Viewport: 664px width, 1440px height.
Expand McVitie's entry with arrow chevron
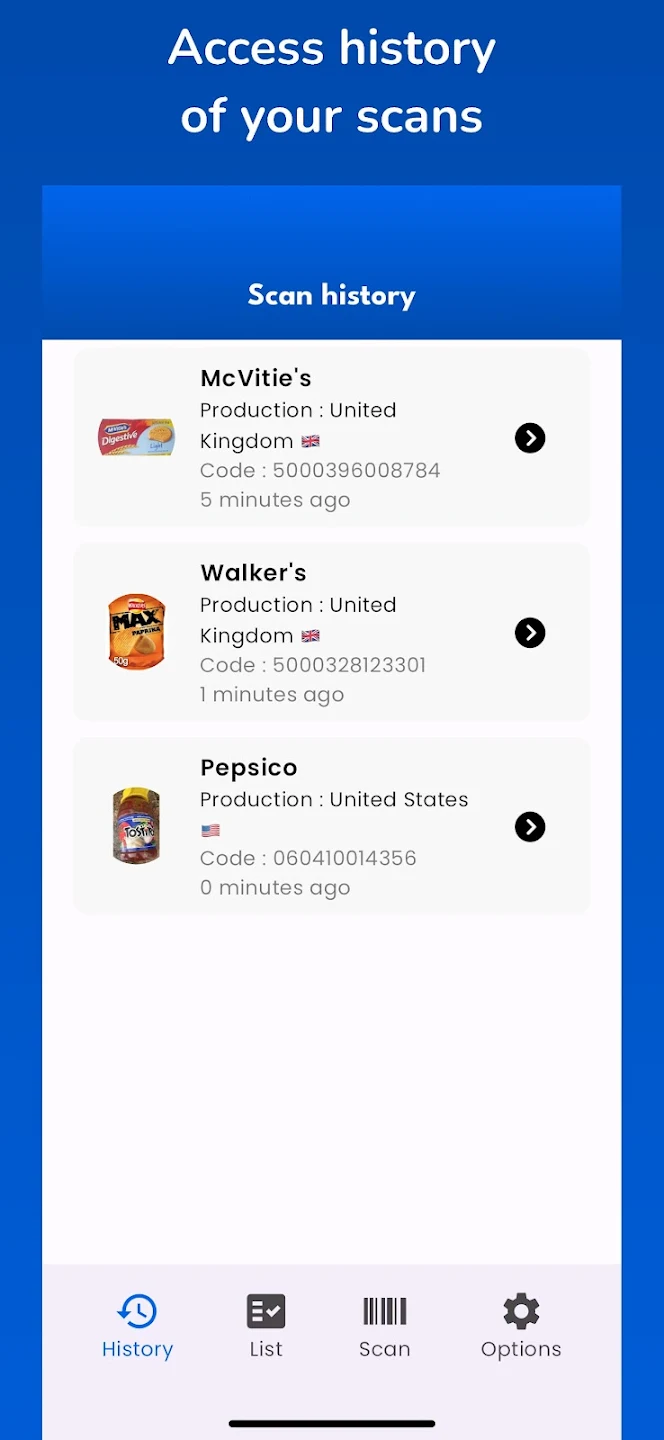(x=530, y=438)
